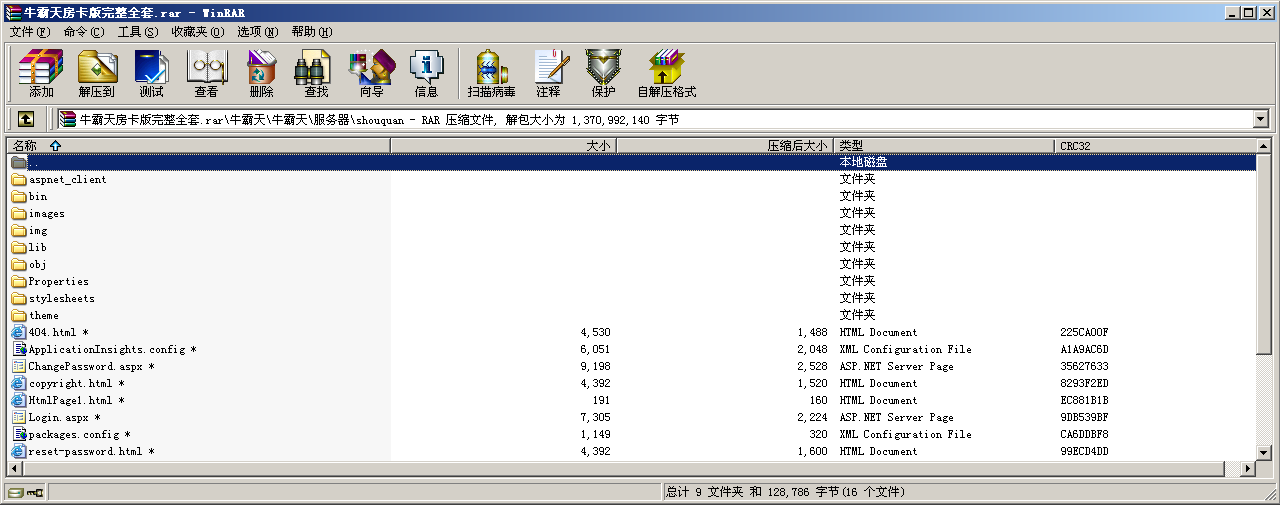Open the File (文件) menu
Screen dimensions: 1280x505
click(30, 32)
